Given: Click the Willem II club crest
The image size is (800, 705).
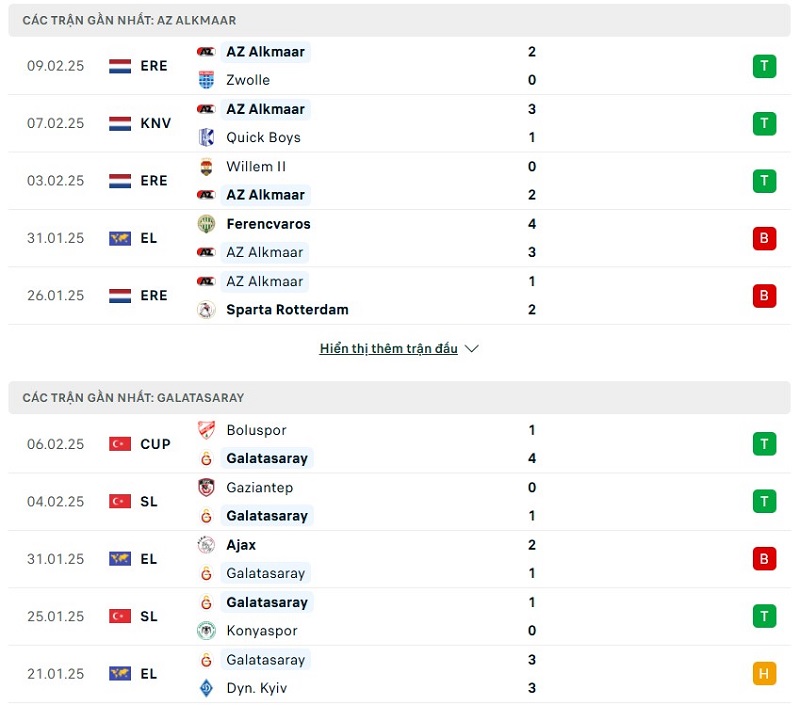Looking at the screenshot, I should pyautogui.click(x=206, y=167).
